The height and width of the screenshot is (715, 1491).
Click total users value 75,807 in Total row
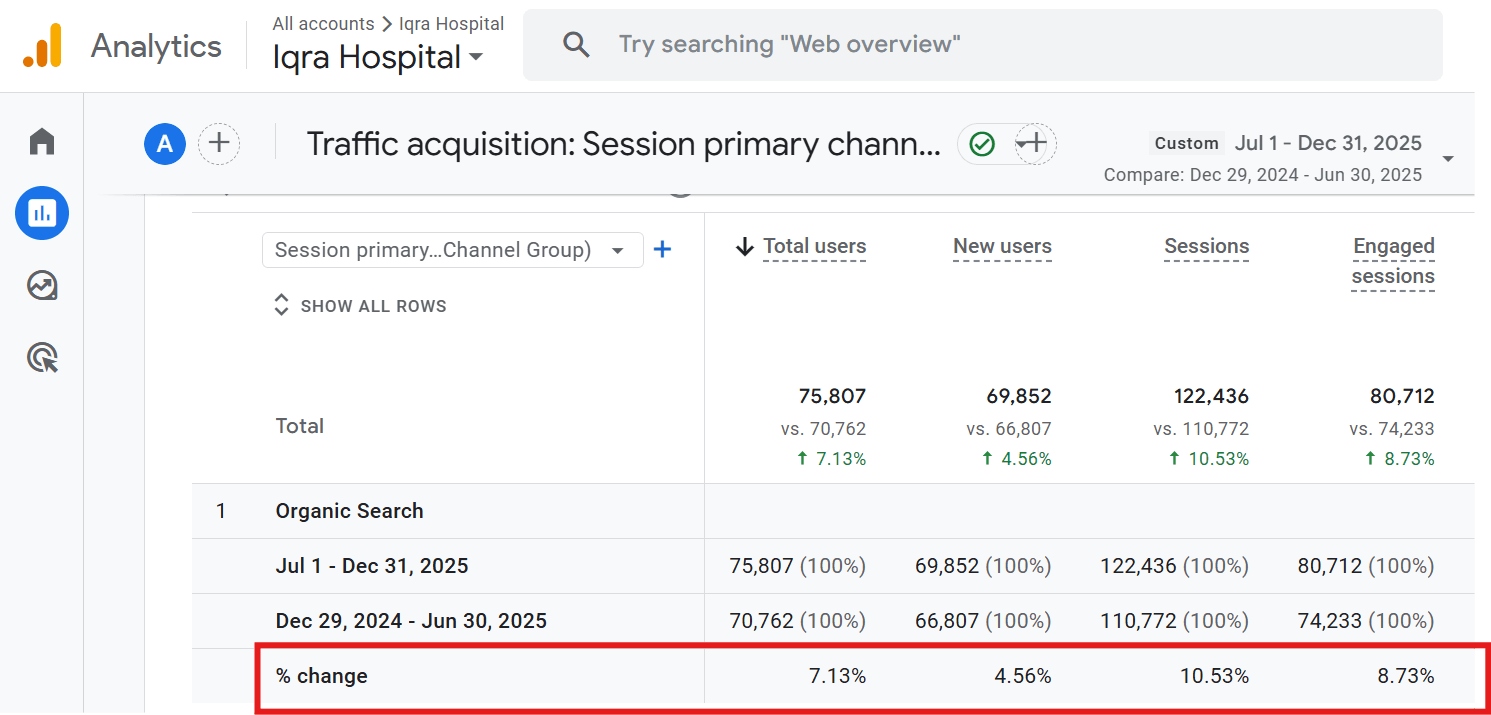[x=832, y=396]
